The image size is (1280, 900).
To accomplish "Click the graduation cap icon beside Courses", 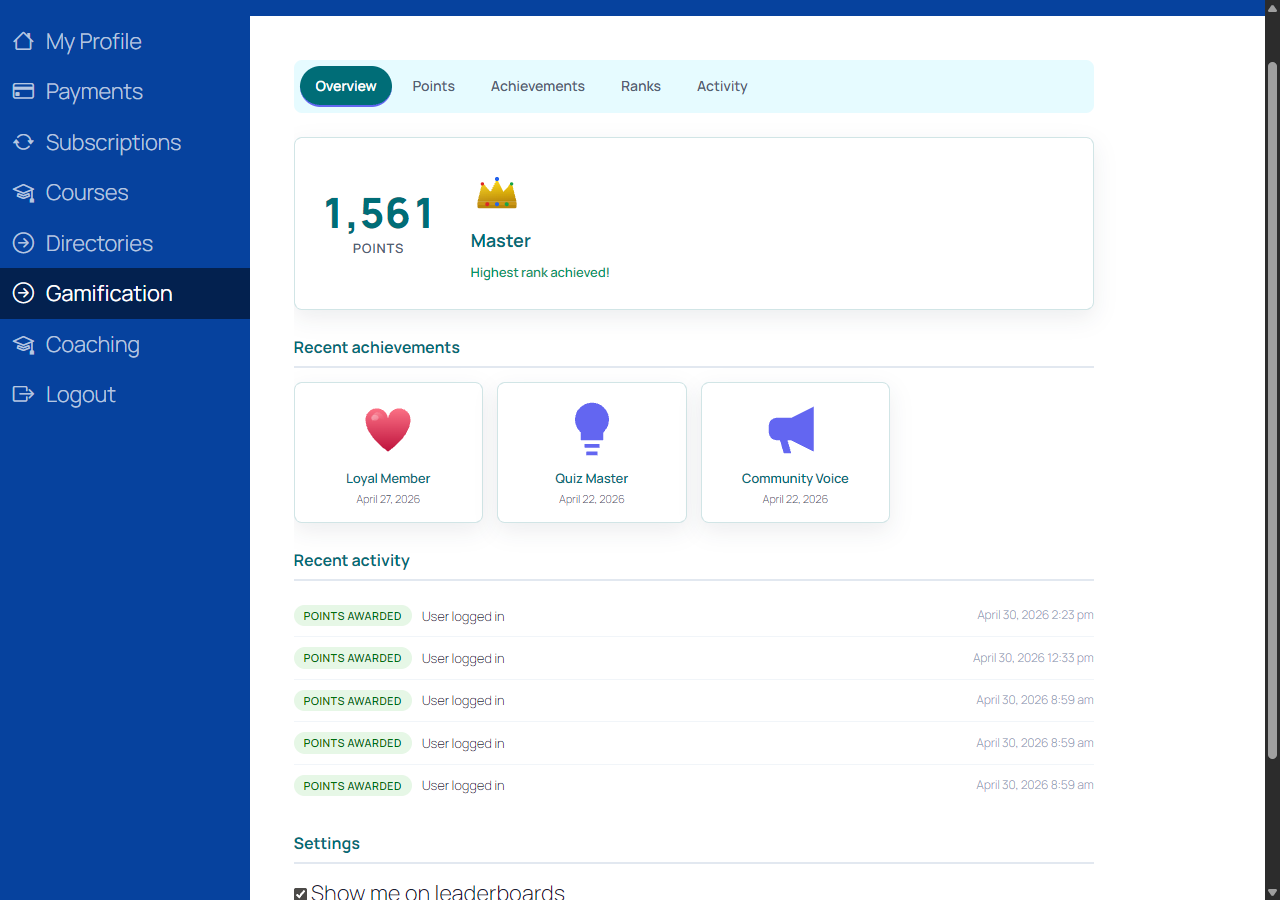I will coord(23,192).
